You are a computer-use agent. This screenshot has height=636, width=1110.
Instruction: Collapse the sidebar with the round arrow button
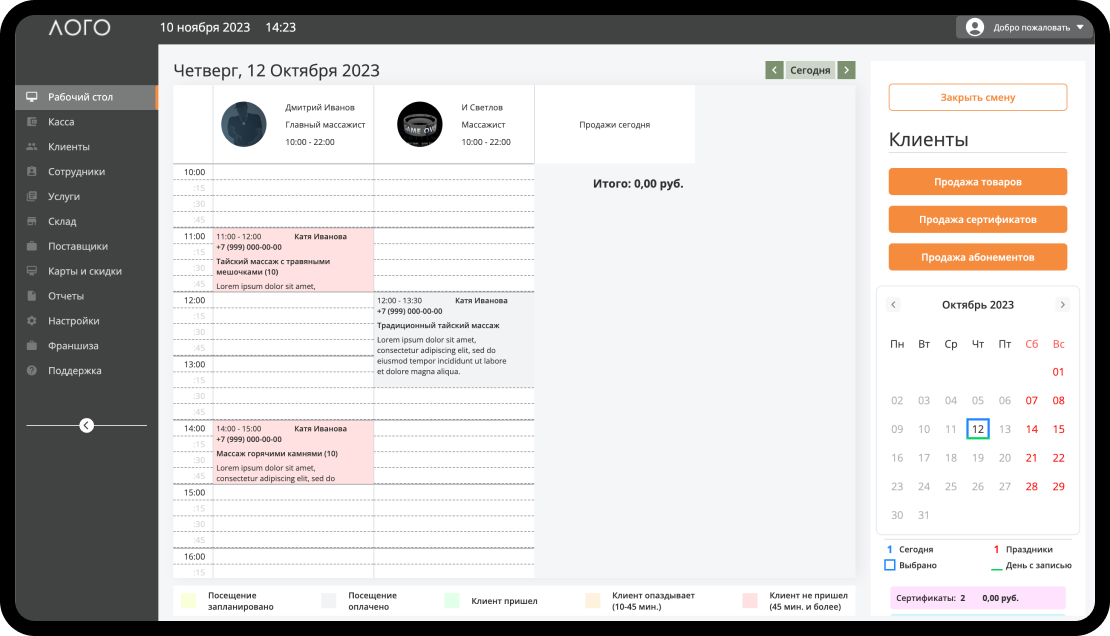point(86,425)
